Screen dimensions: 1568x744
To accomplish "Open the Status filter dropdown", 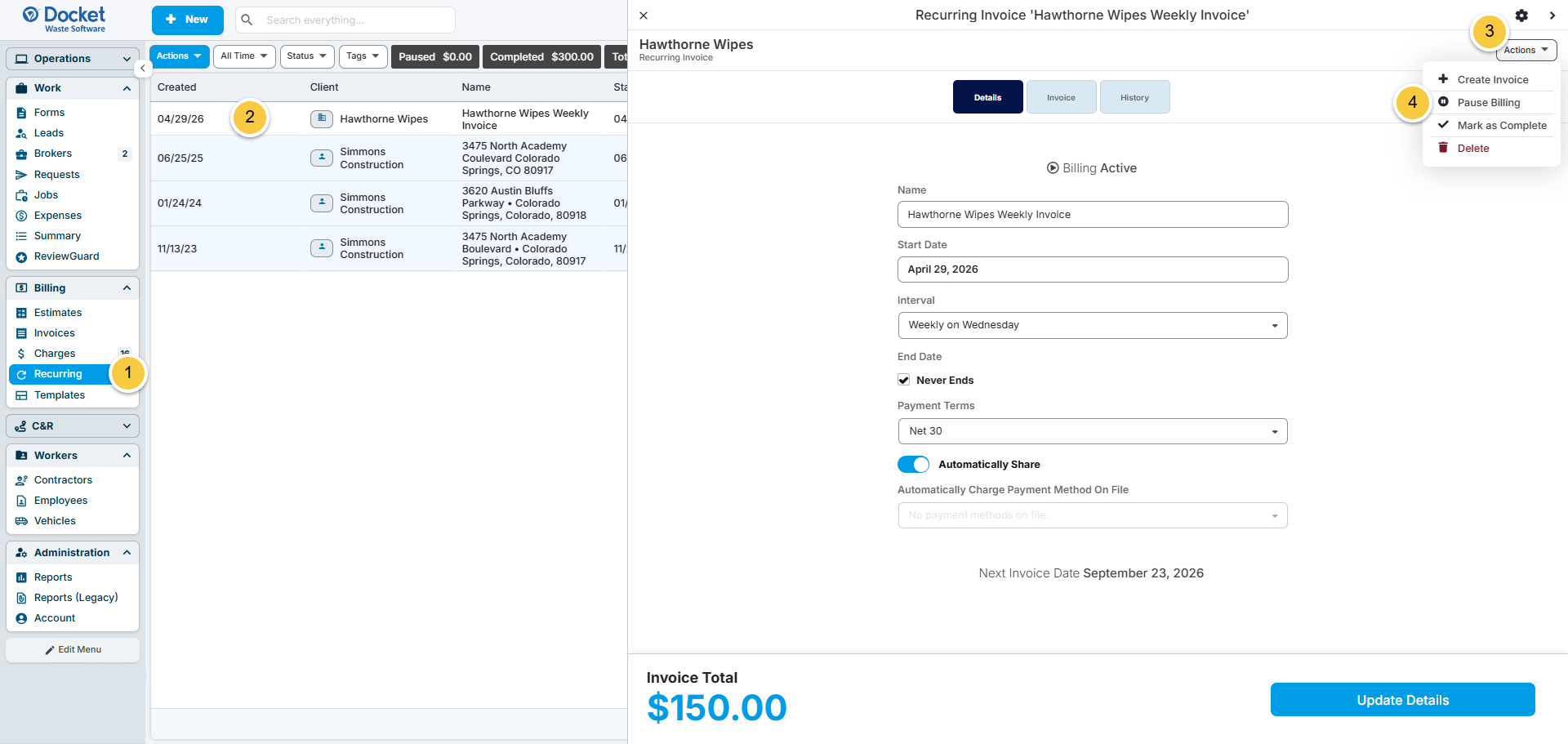I will click(x=307, y=56).
